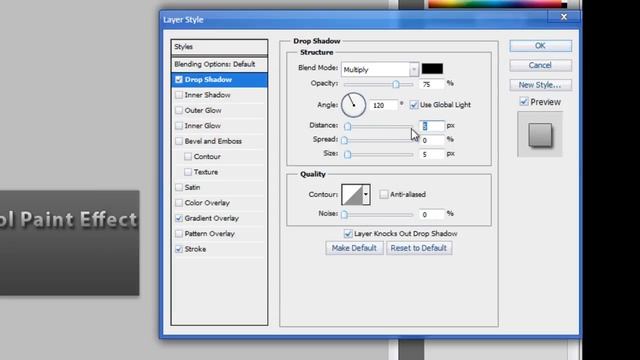Viewport: 640px width, 360px height.
Task: Select the Satin row label
Action: pyautogui.click(x=192, y=187)
